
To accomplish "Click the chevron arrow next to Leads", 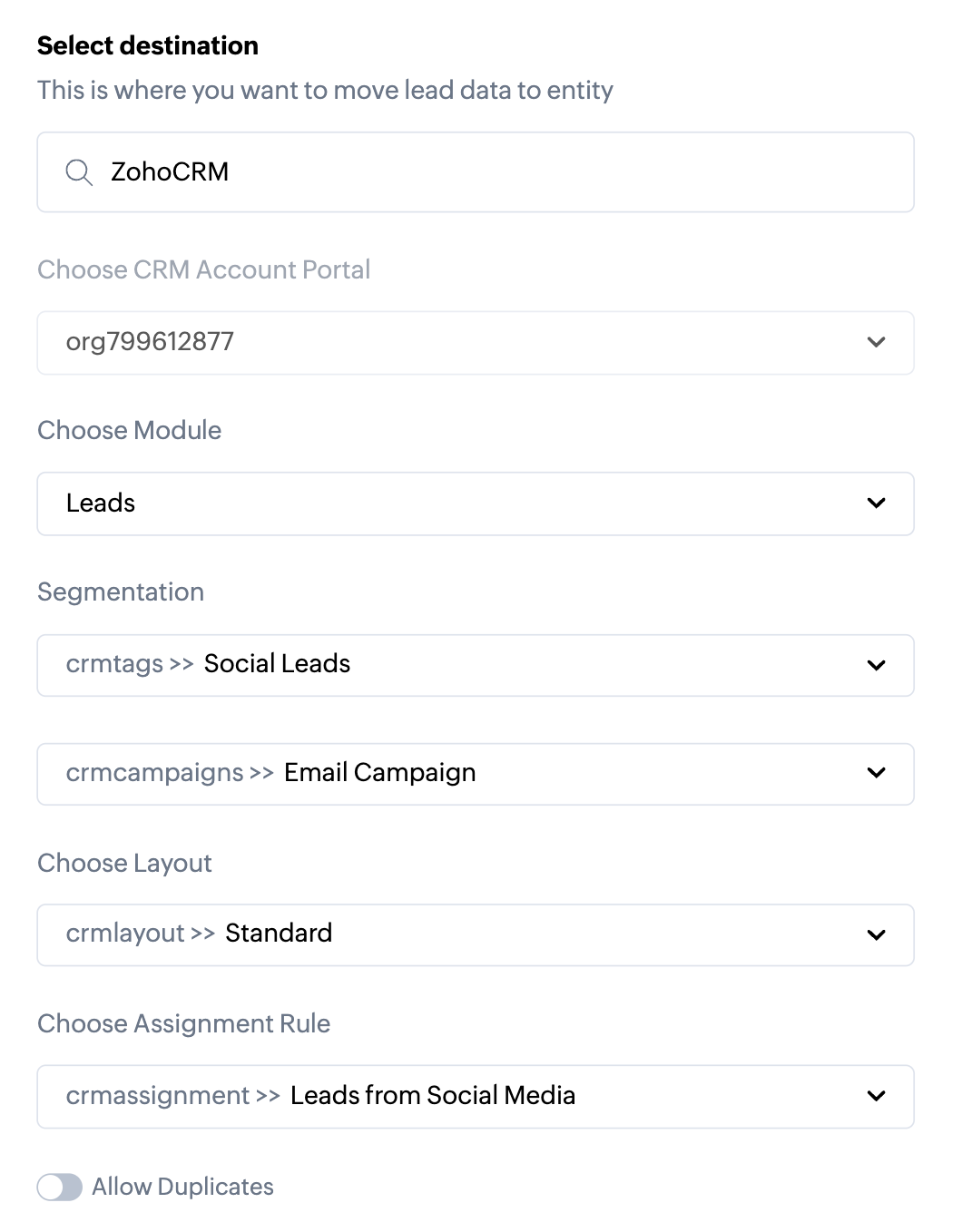I will click(x=876, y=504).
